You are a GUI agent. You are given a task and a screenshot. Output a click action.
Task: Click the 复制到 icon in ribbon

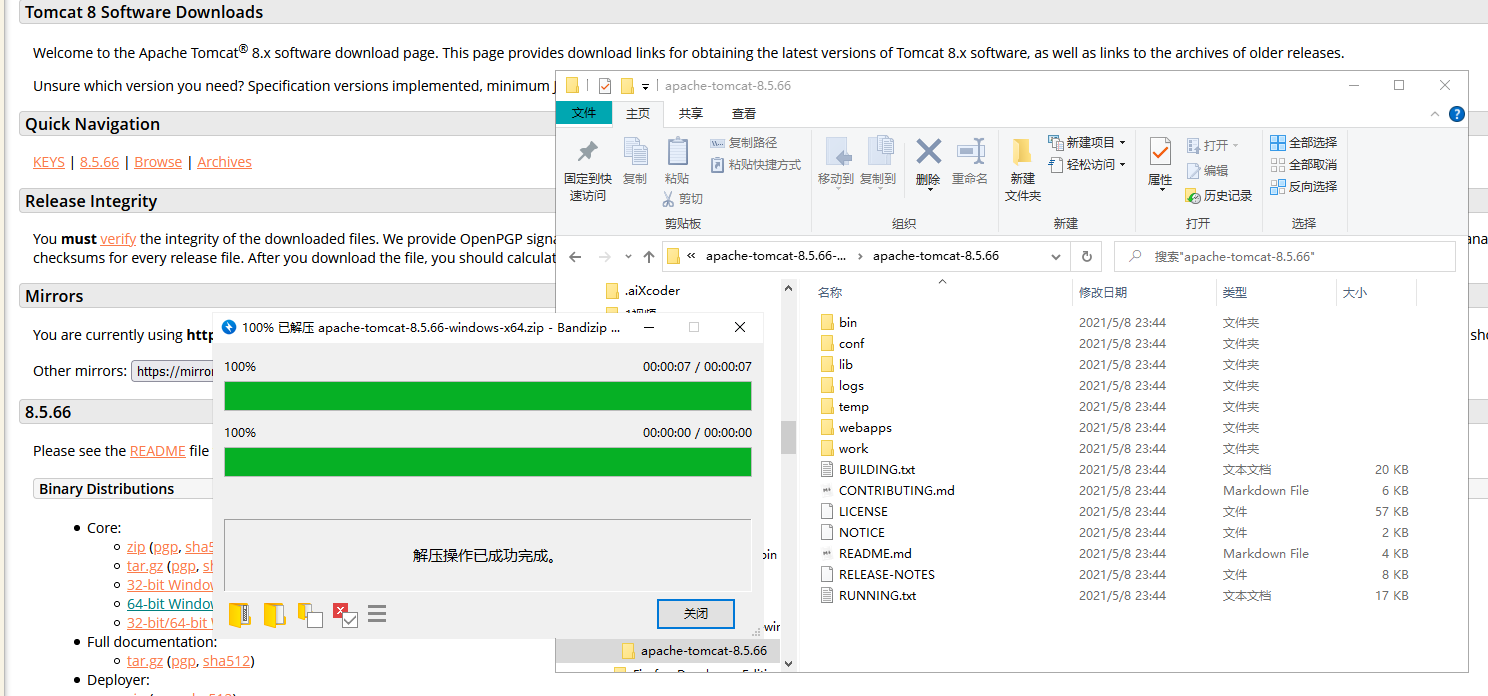point(880,151)
